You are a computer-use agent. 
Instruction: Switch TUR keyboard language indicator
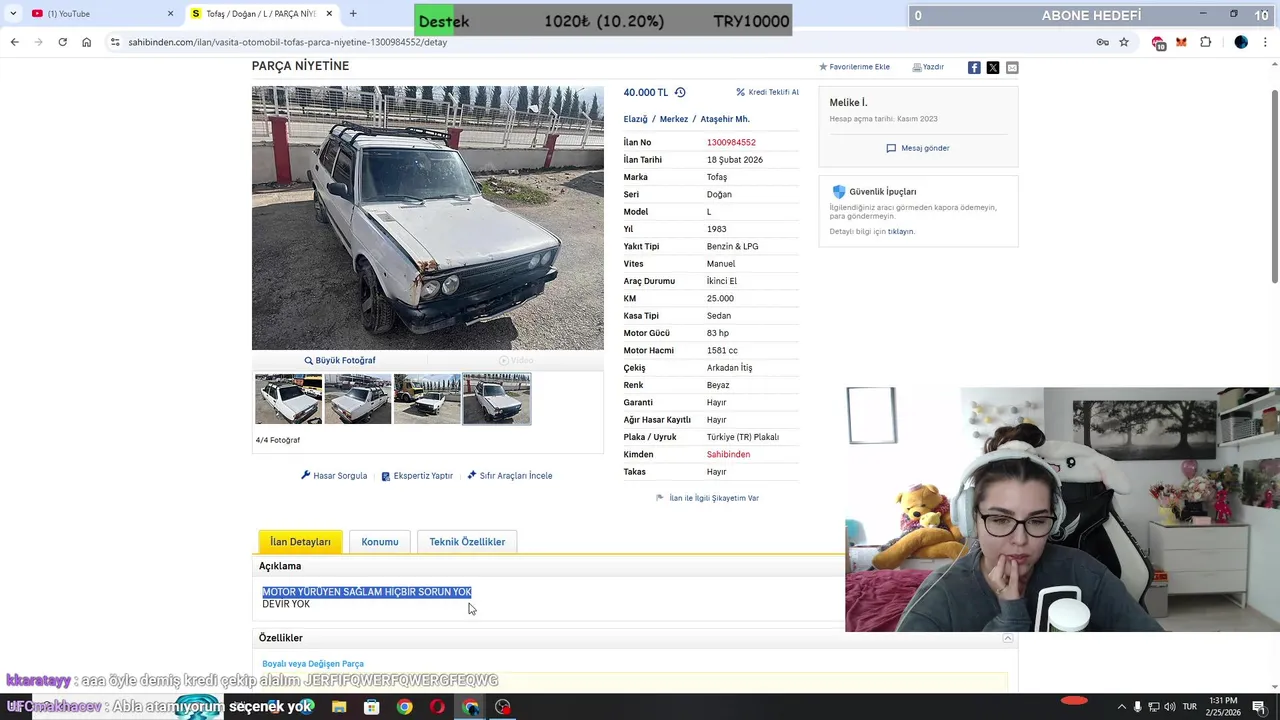pos(1190,707)
